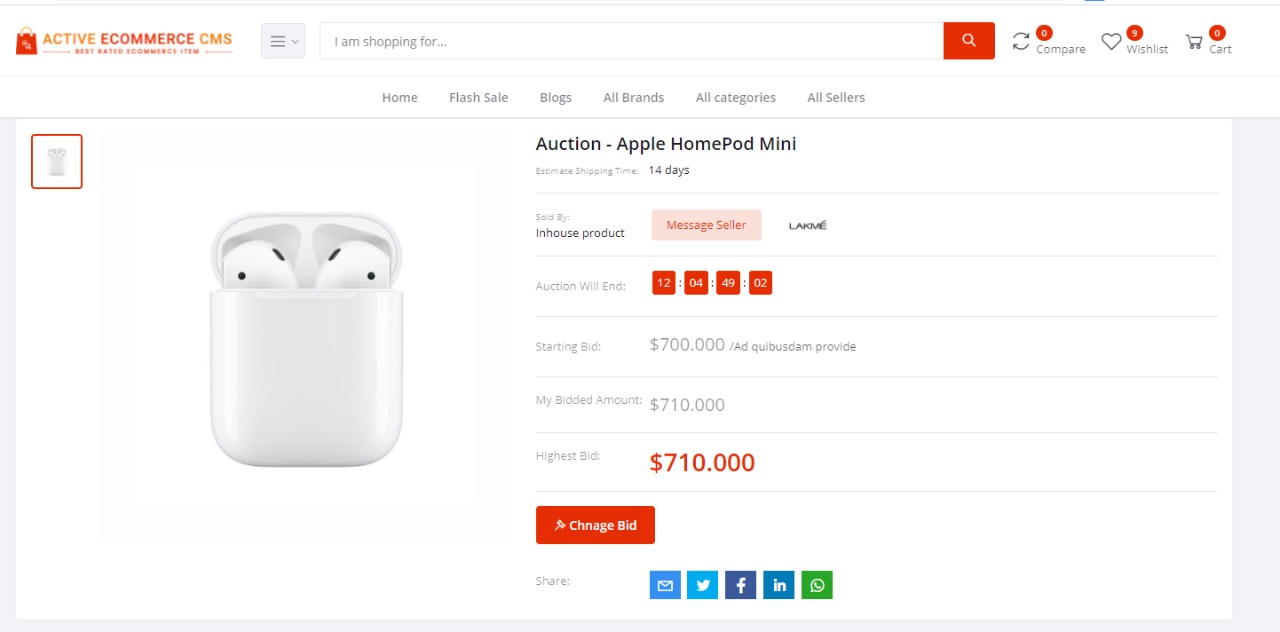Focus the 'I am shopping for' search field
Viewport: 1280px width, 632px height.
631,41
